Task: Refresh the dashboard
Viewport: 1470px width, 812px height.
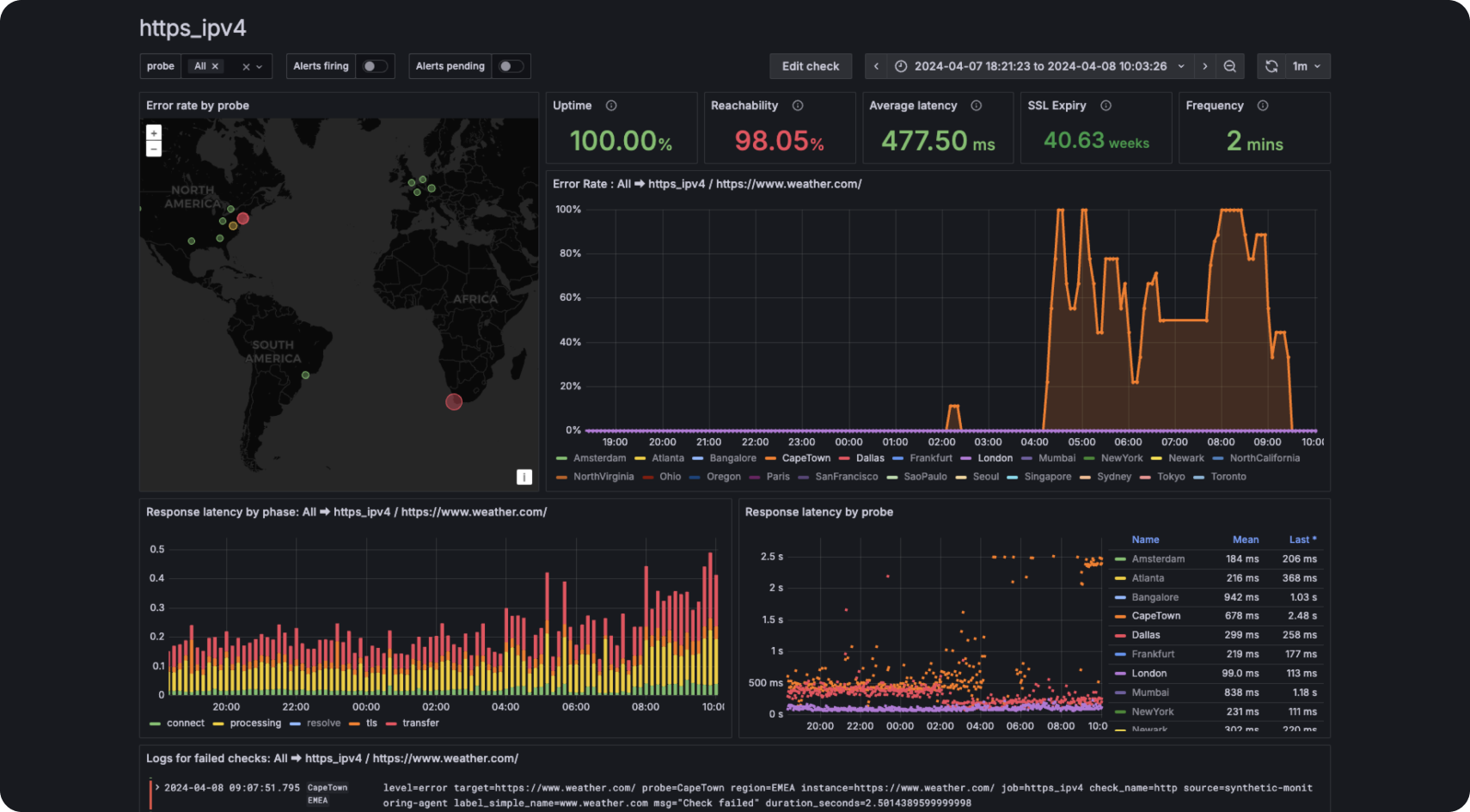Action: click(1271, 66)
